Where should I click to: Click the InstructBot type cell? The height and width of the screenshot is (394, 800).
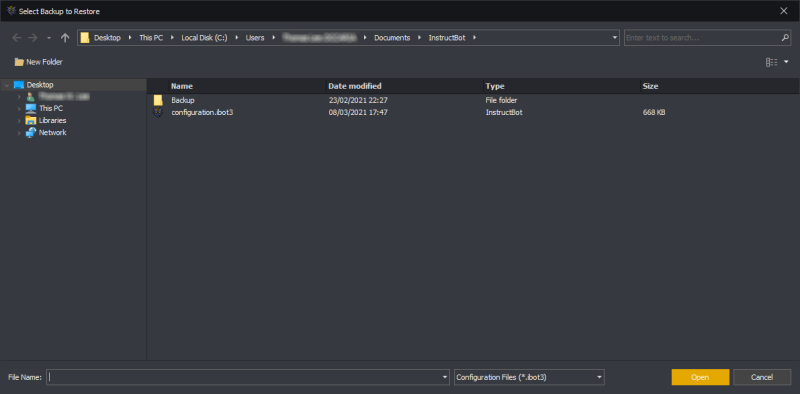504,112
